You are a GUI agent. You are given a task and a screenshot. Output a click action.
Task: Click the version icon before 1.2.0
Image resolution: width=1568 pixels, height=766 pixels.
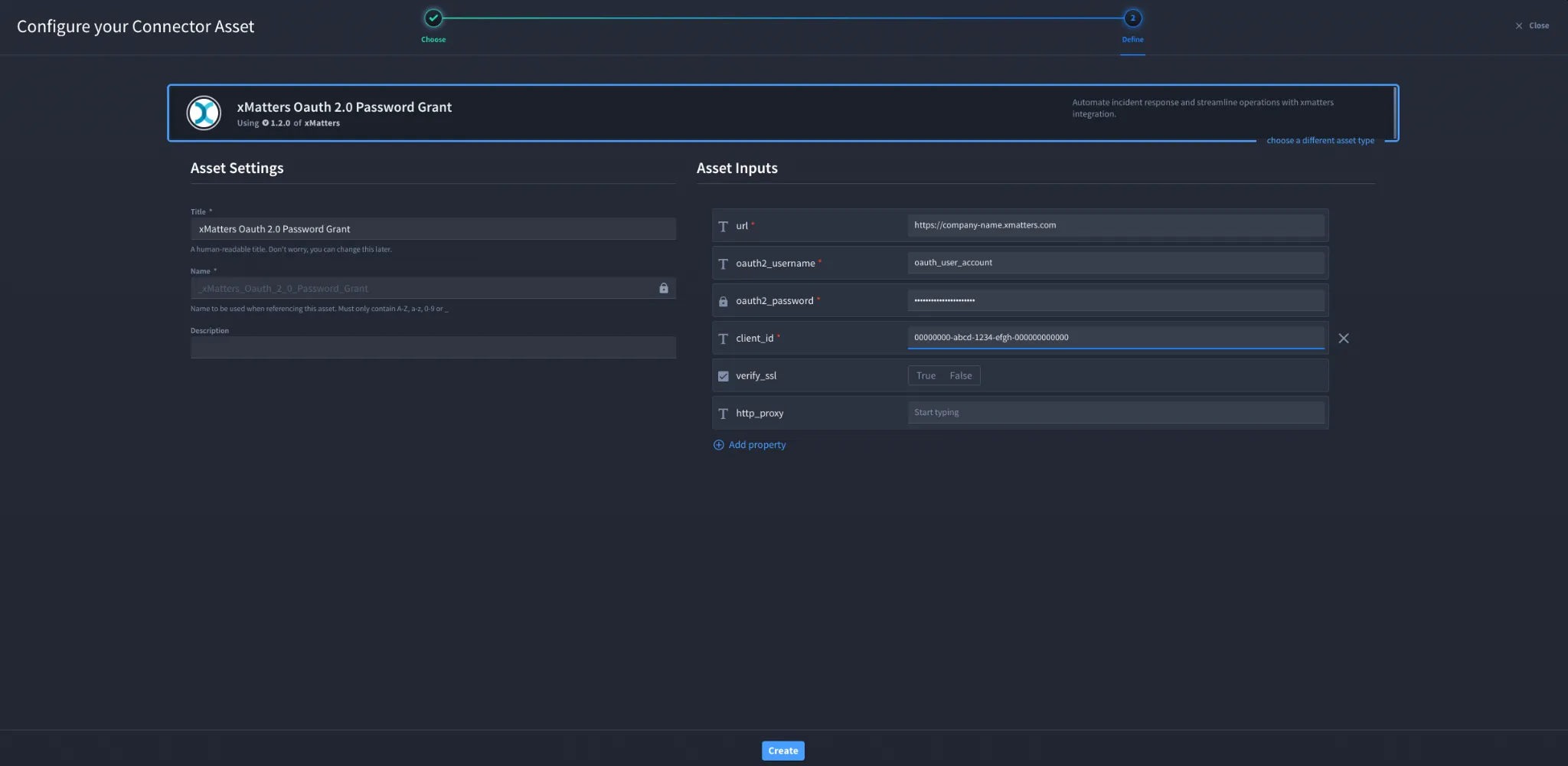[266, 123]
